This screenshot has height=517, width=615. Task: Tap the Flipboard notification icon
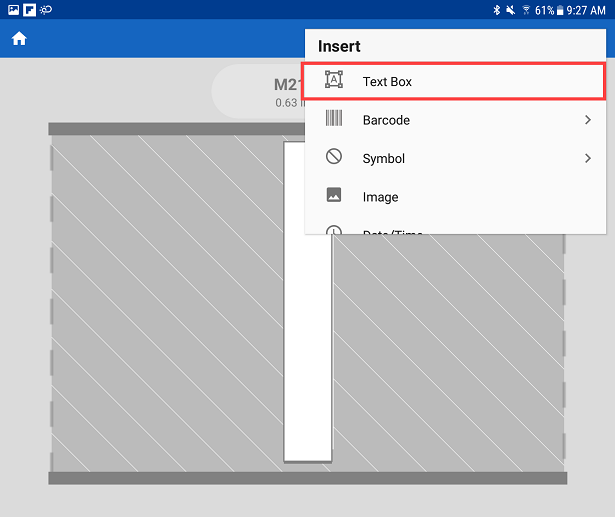29,9
